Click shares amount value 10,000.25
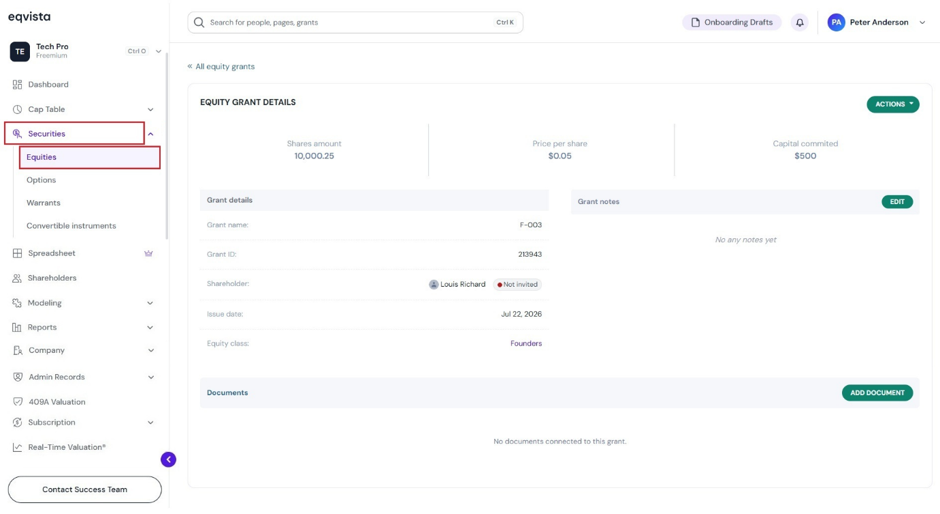 tap(314, 156)
